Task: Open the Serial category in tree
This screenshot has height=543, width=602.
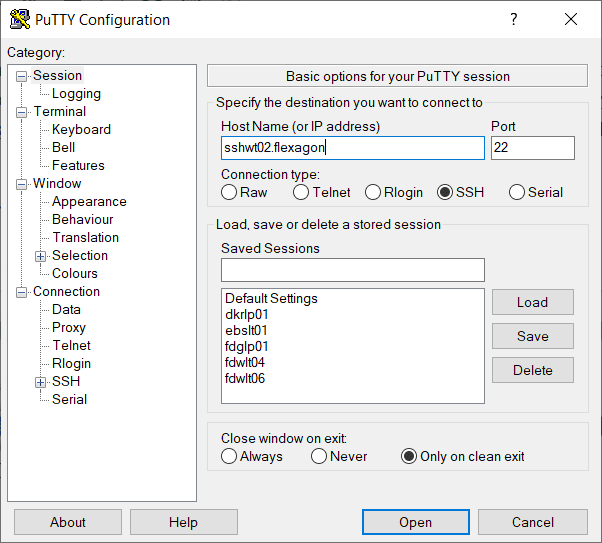Action: [x=69, y=399]
